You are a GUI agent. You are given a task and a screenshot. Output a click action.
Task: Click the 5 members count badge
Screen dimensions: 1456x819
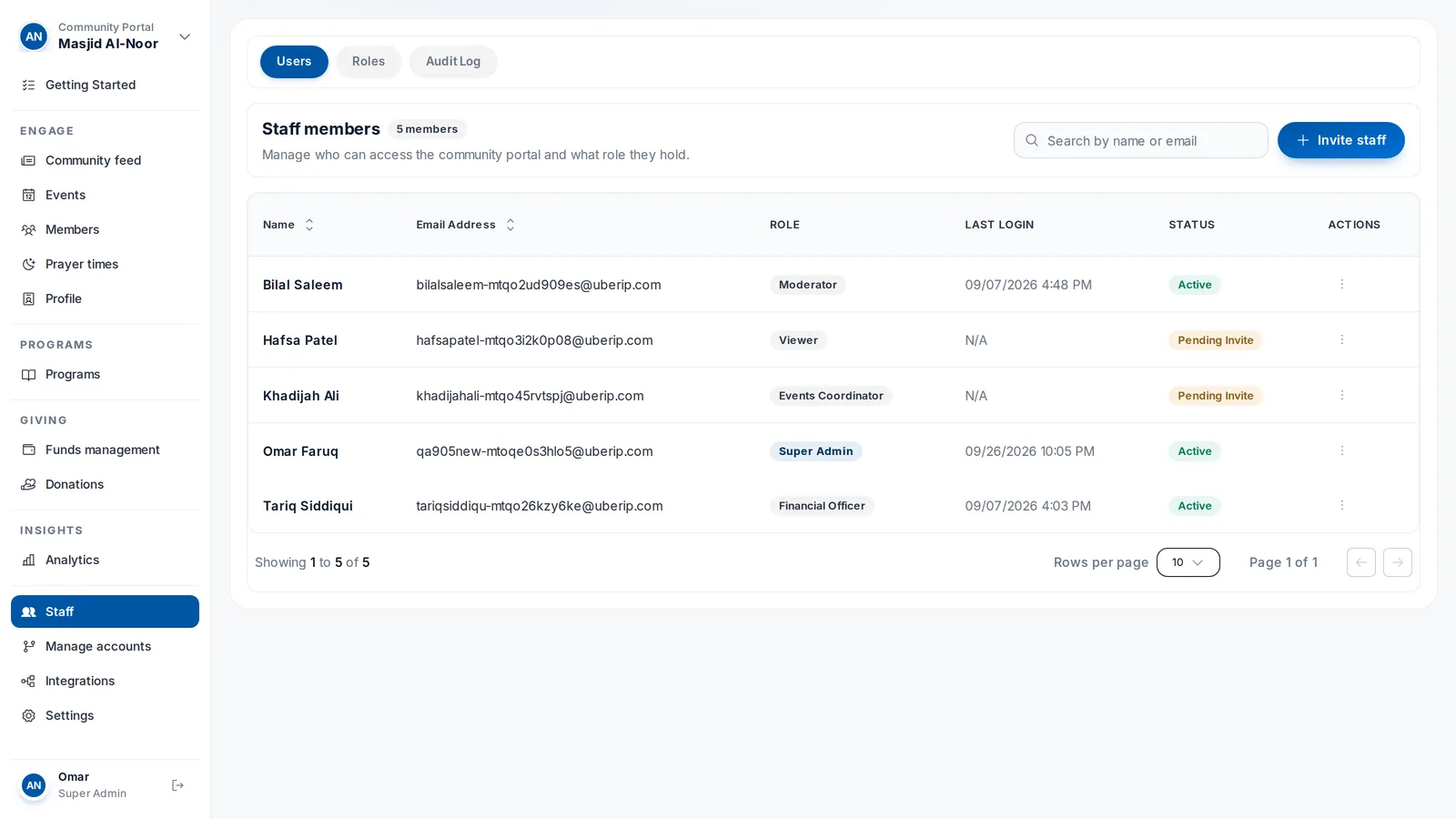(x=427, y=129)
